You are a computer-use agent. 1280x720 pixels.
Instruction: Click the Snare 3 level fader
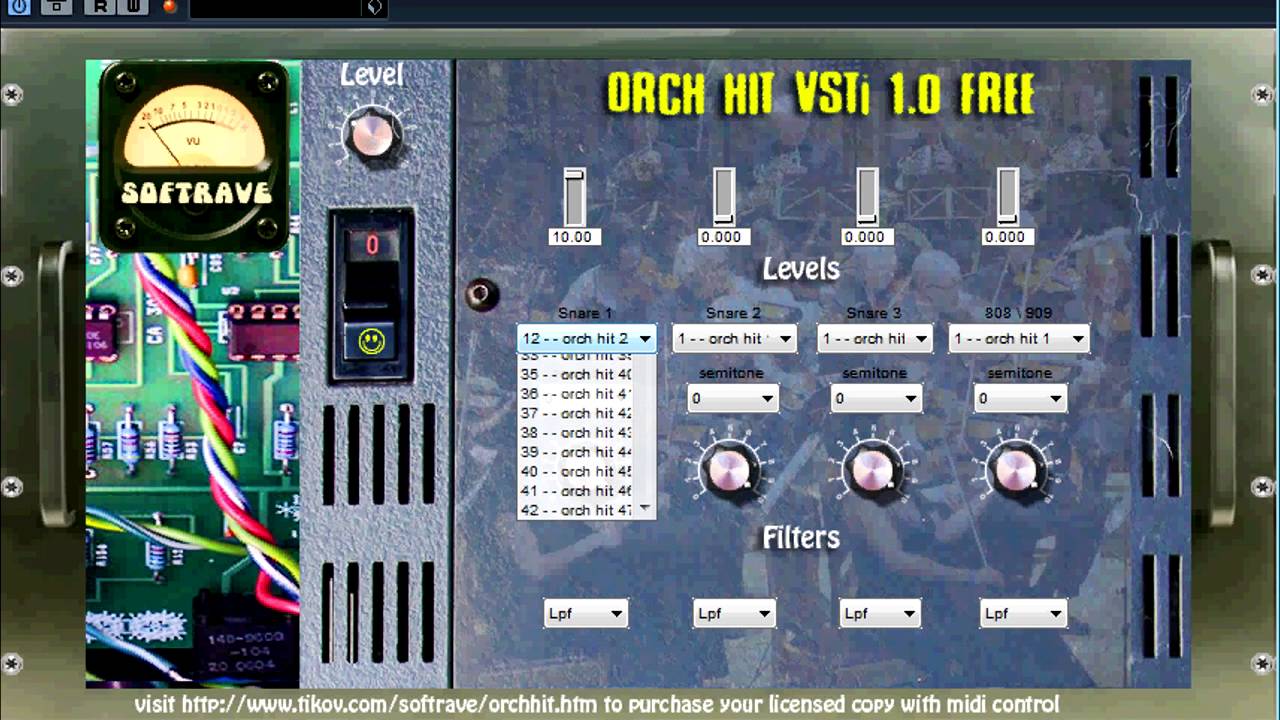[867, 198]
